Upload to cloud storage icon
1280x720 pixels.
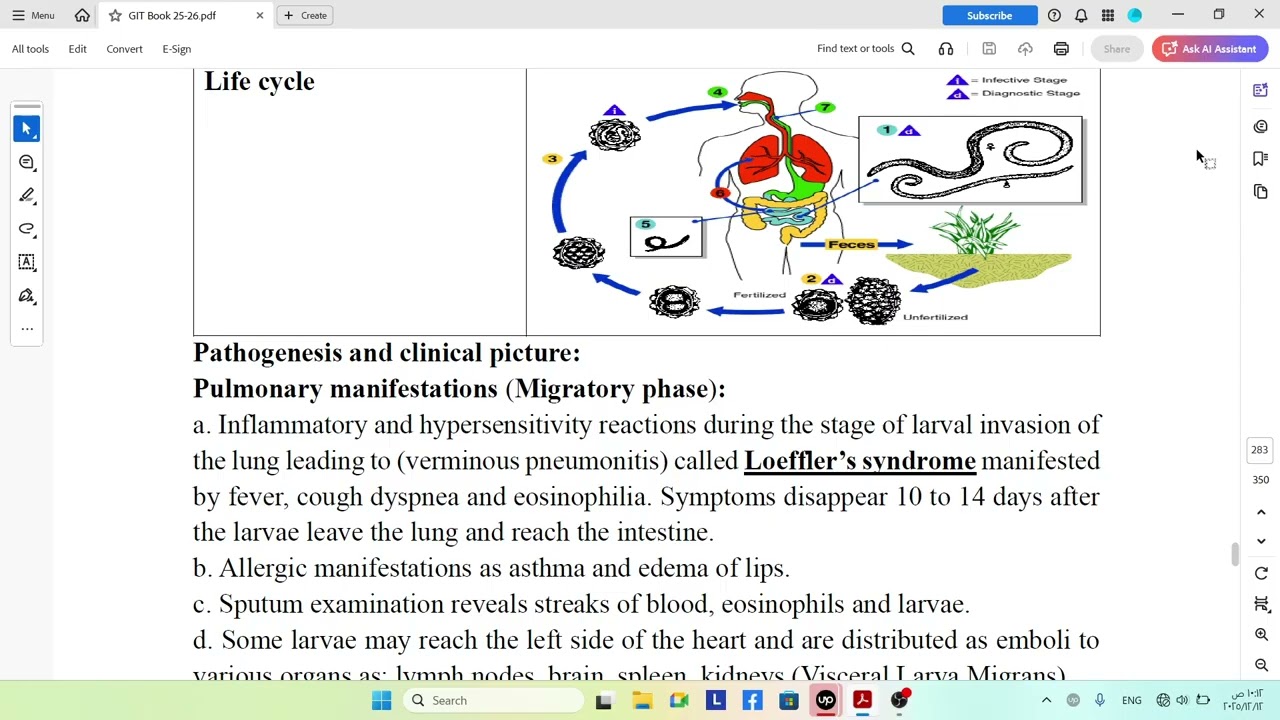tap(1025, 48)
